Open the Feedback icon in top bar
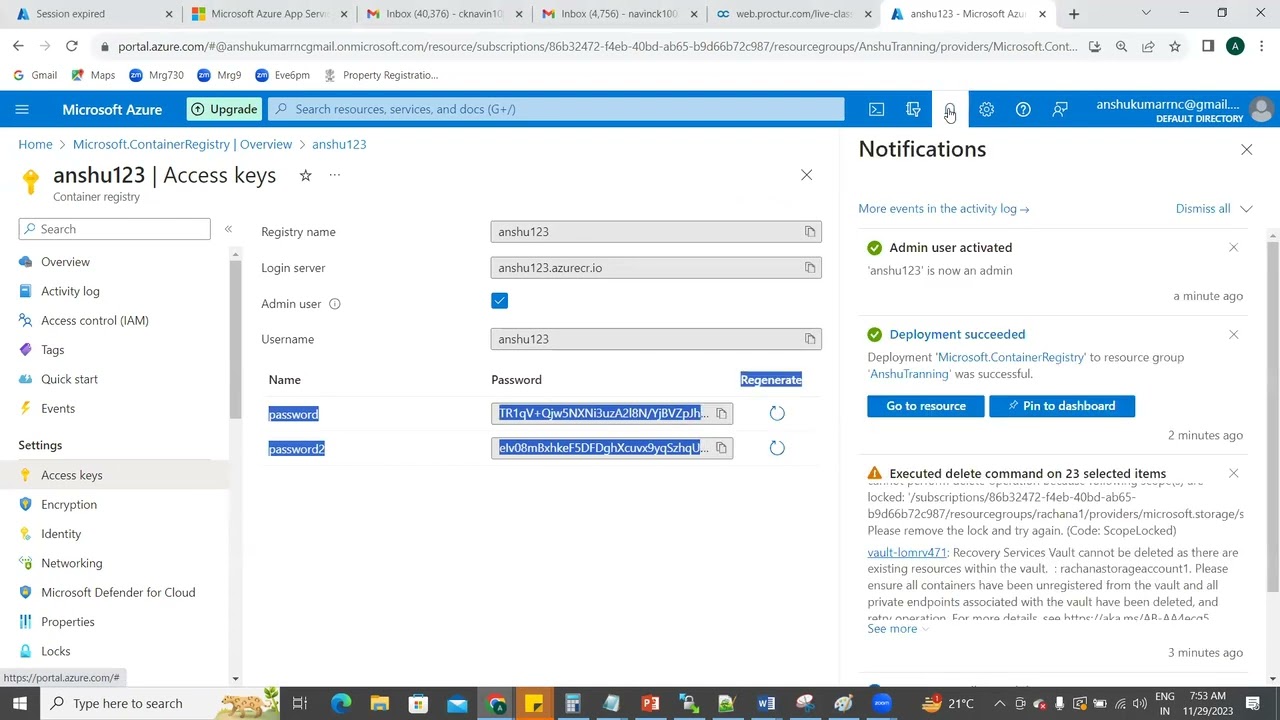The height and width of the screenshot is (720, 1280). 1060,109
